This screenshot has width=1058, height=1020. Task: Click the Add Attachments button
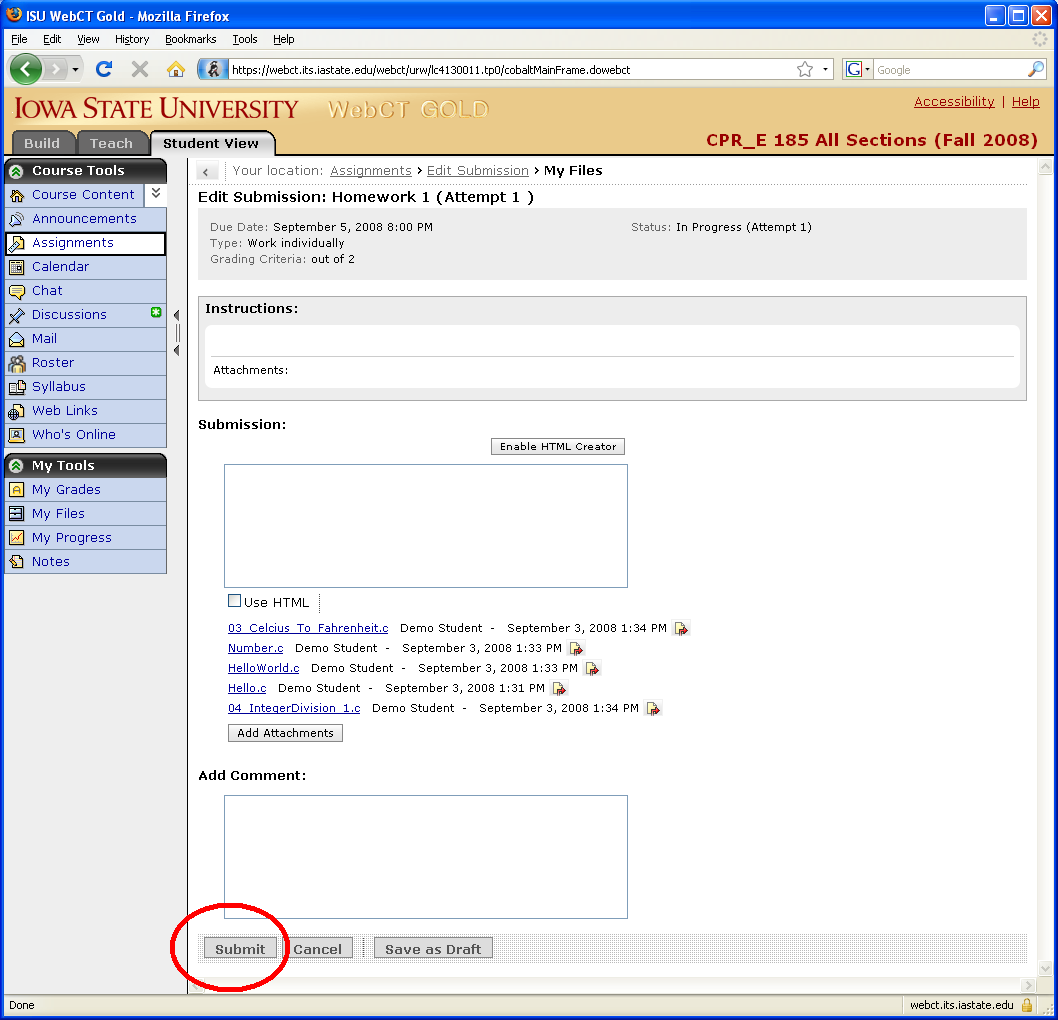(285, 733)
